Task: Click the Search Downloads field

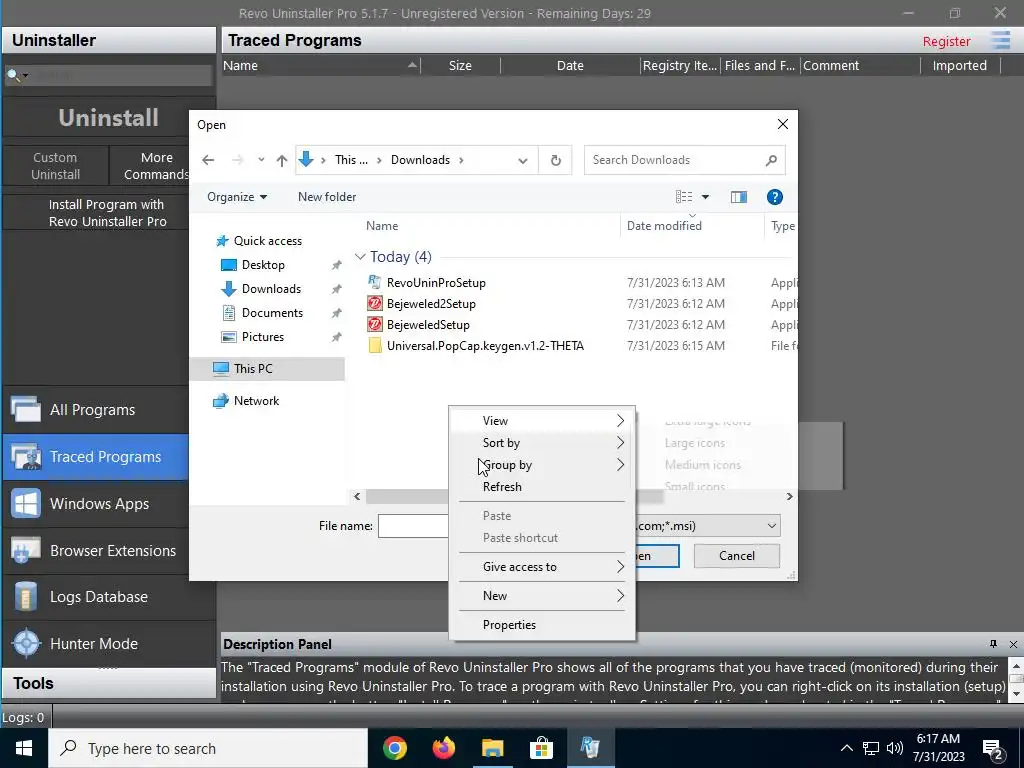Action: [684, 160]
